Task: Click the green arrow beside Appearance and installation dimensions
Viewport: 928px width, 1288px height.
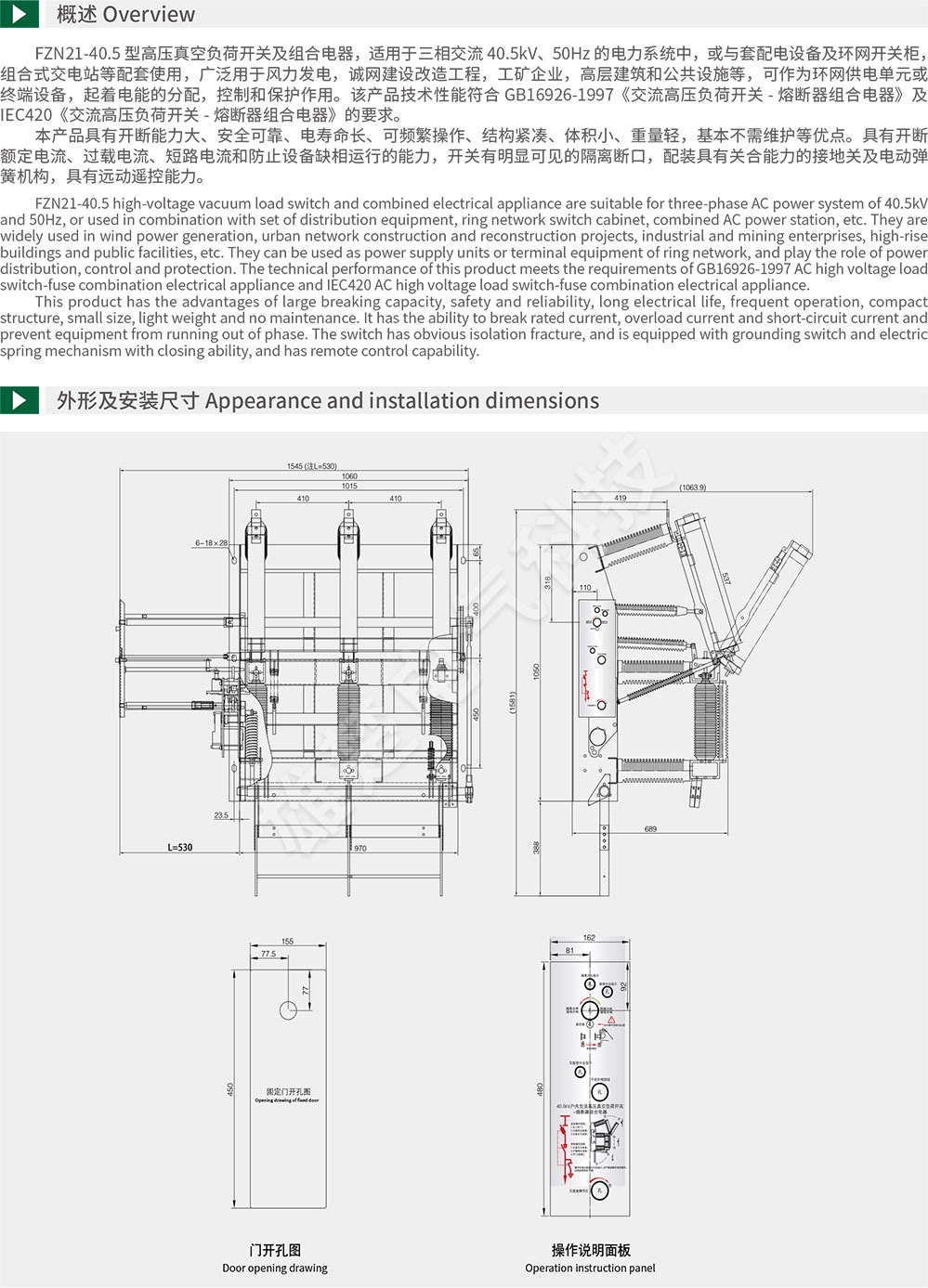Action: pyautogui.click(x=19, y=400)
